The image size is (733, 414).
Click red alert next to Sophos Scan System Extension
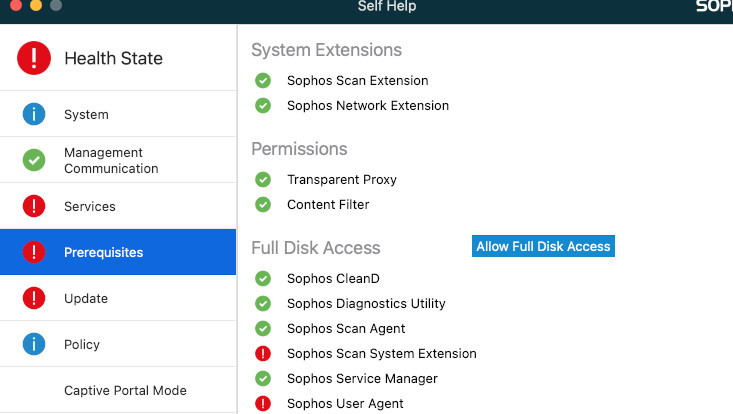pyautogui.click(x=263, y=354)
